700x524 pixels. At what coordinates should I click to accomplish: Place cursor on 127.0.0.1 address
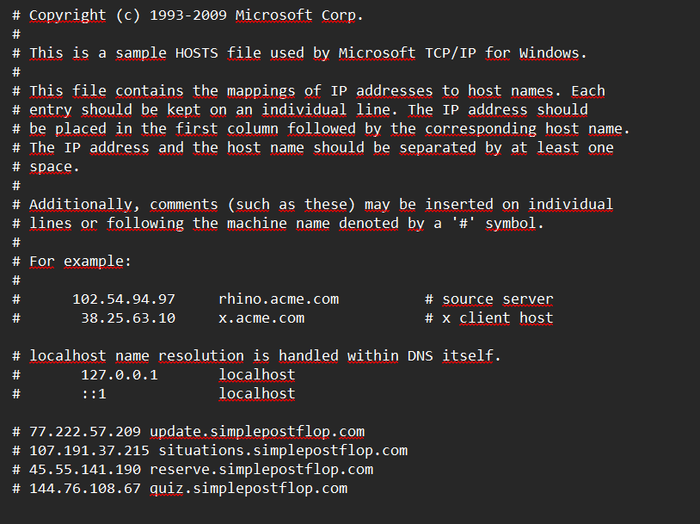tap(119, 375)
